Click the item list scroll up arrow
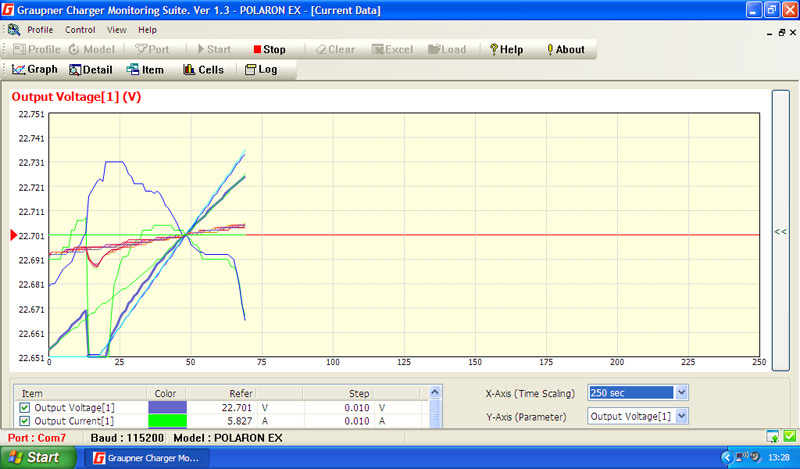Image resolution: width=800 pixels, height=469 pixels. [435, 392]
